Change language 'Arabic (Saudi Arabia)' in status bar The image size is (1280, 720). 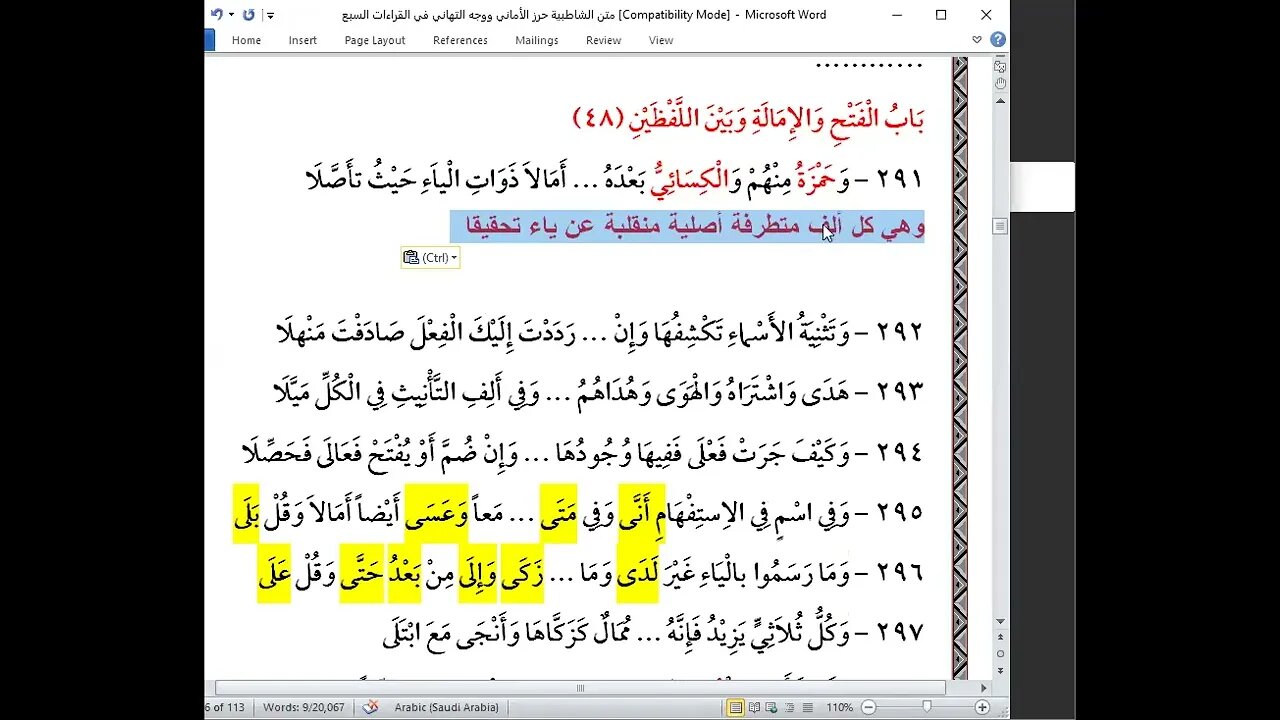446,707
